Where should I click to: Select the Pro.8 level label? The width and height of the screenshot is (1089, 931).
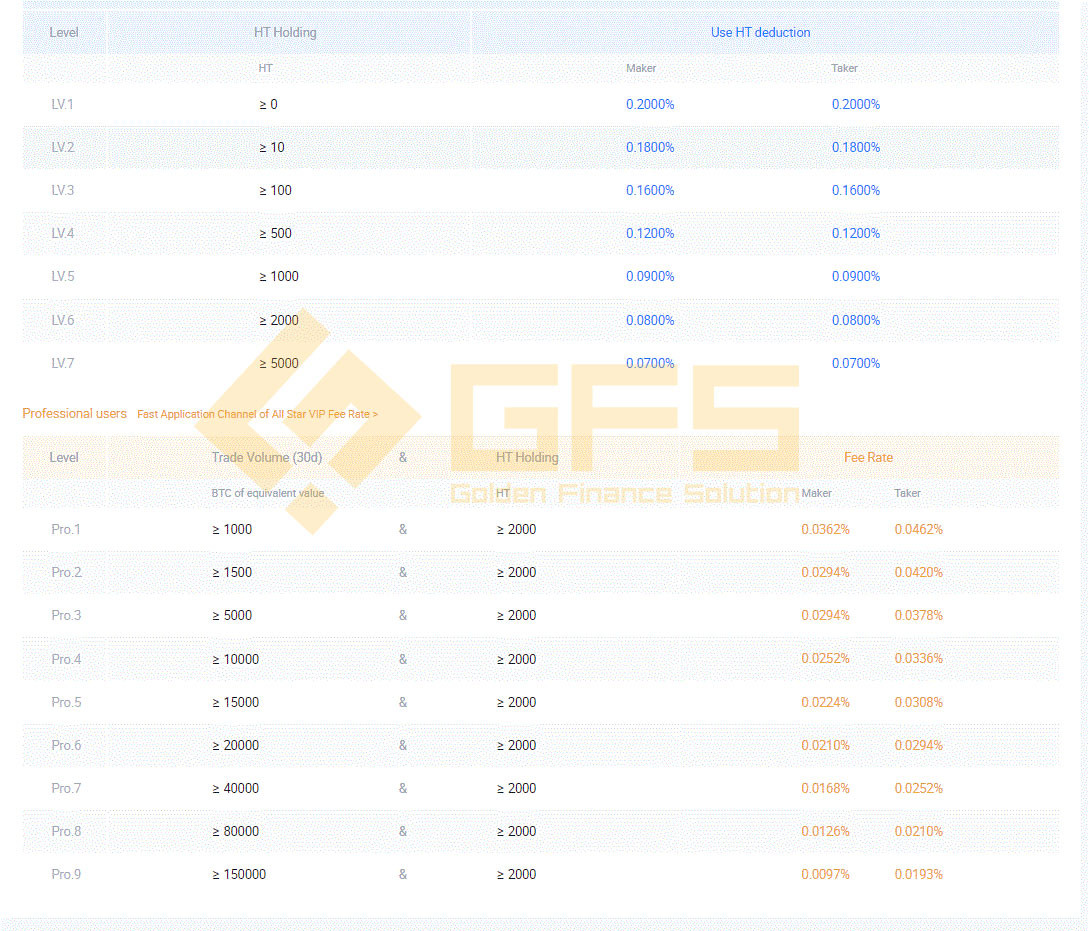66,831
